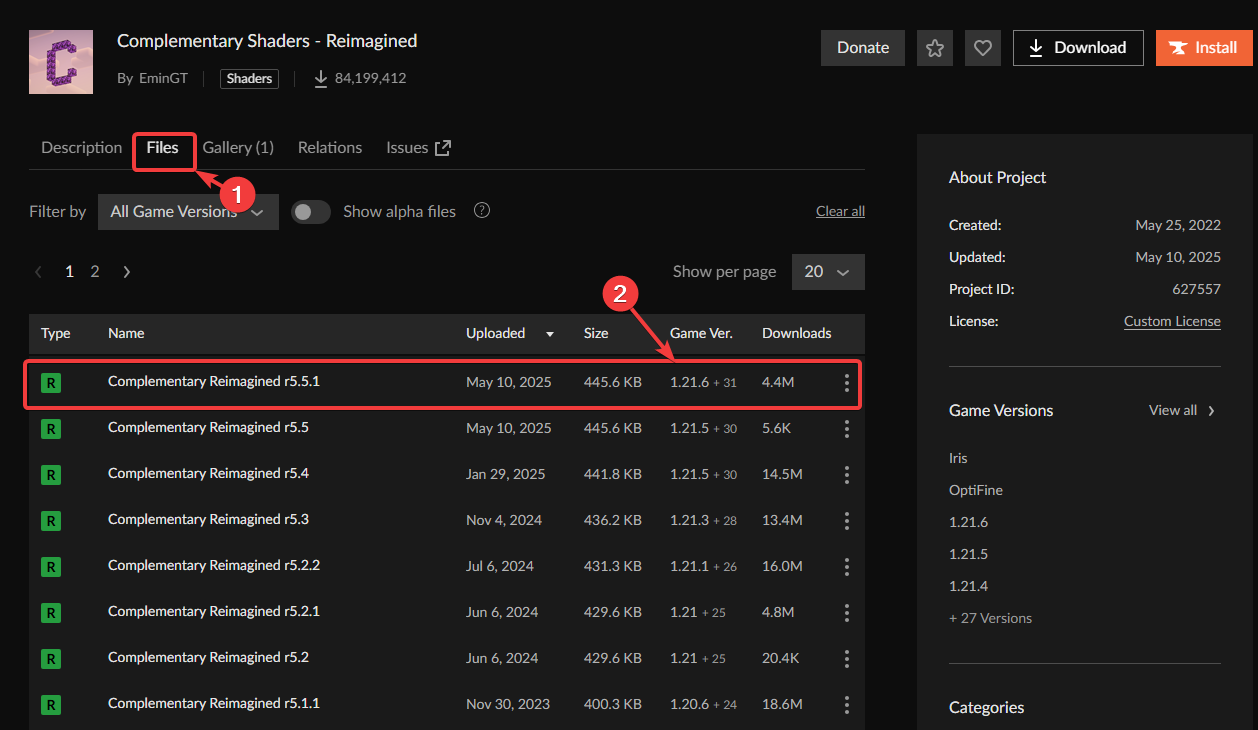Open more options for r5.2.2 row
The height and width of the screenshot is (730, 1258).
pyautogui.click(x=846, y=567)
